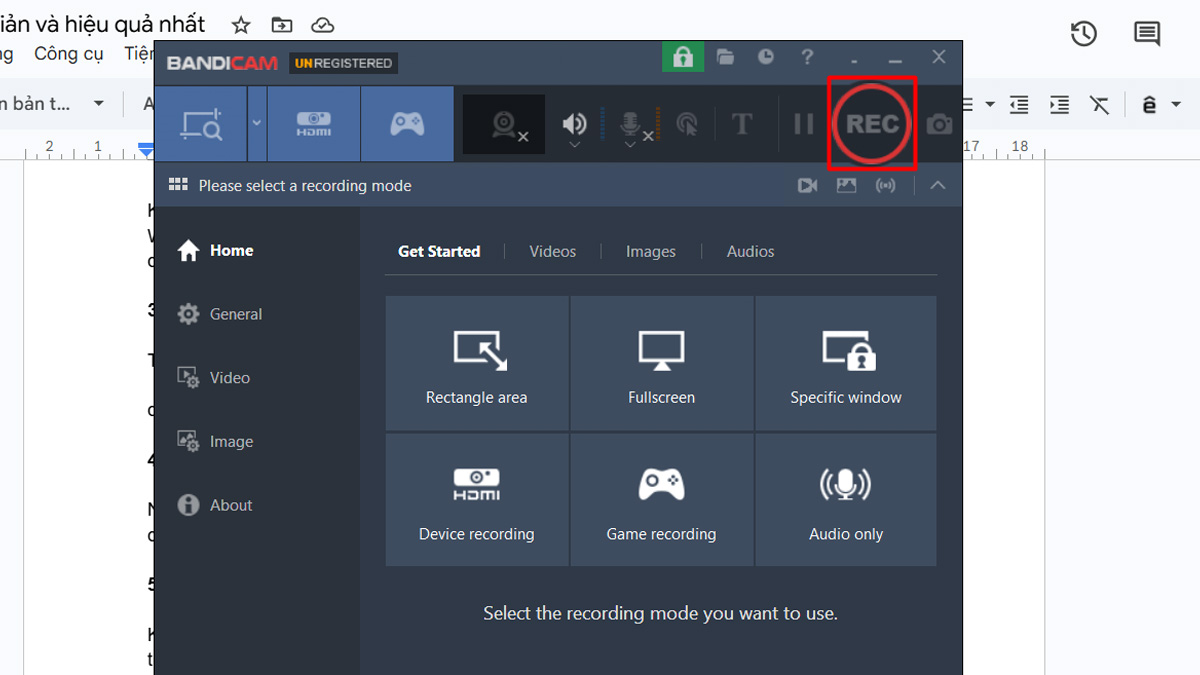This screenshot has height=675, width=1200.
Task: Choose Game recording mode tile
Action: 662,500
